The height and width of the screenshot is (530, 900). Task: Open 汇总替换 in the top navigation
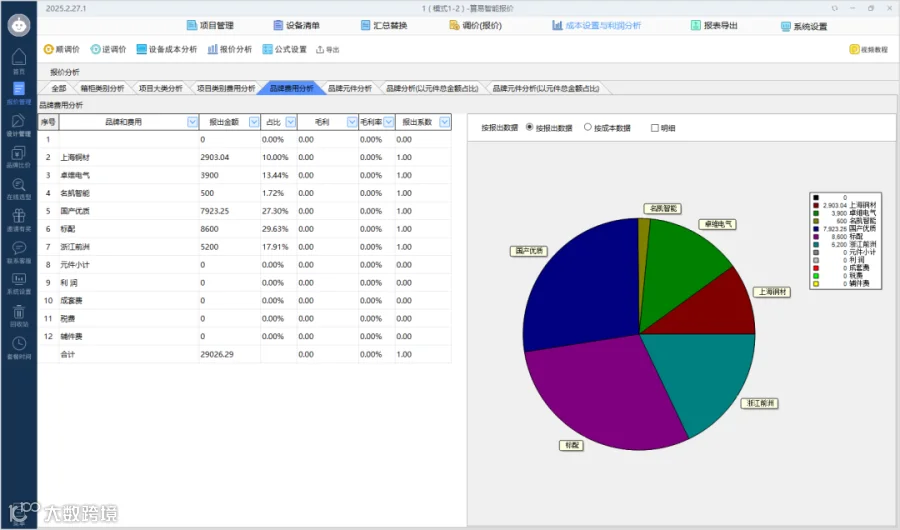point(383,25)
